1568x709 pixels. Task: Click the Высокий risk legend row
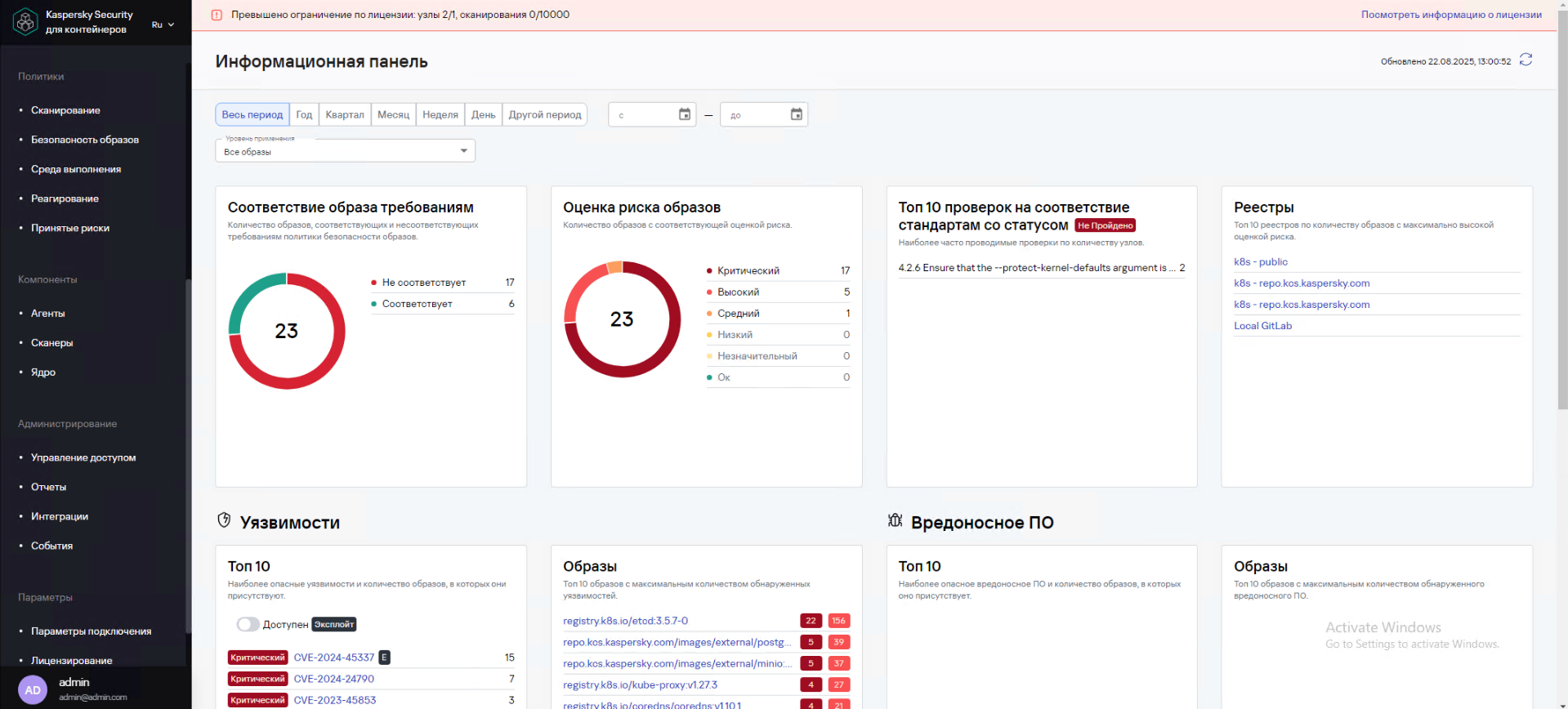pos(778,292)
